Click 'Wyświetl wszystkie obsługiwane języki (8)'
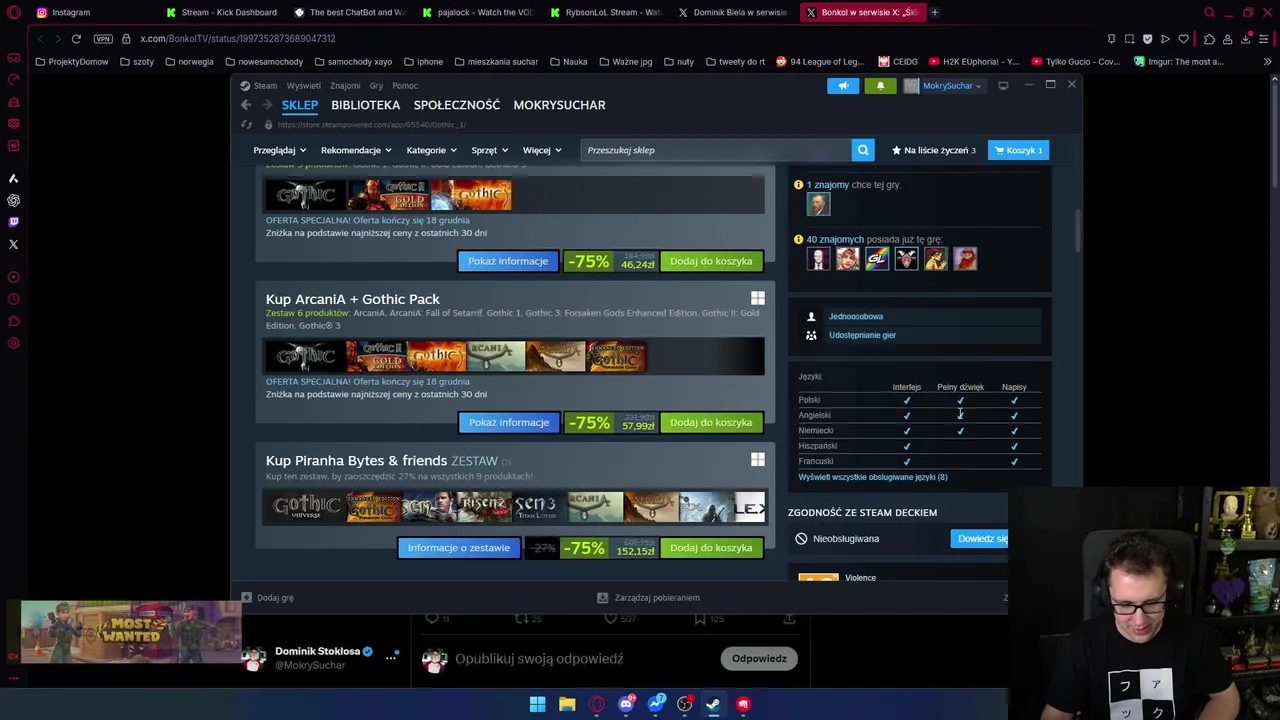The height and width of the screenshot is (720, 1280). pos(873,477)
